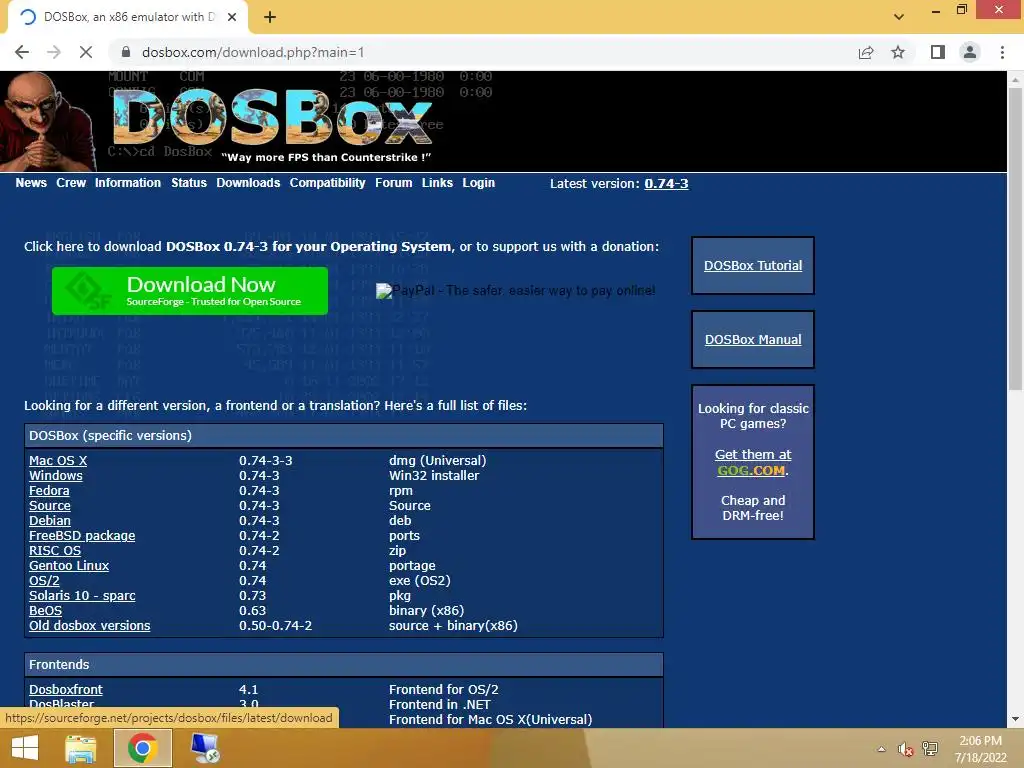Click the Get them at link
This screenshot has height=768, width=1024.
click(x=753, y=455)
